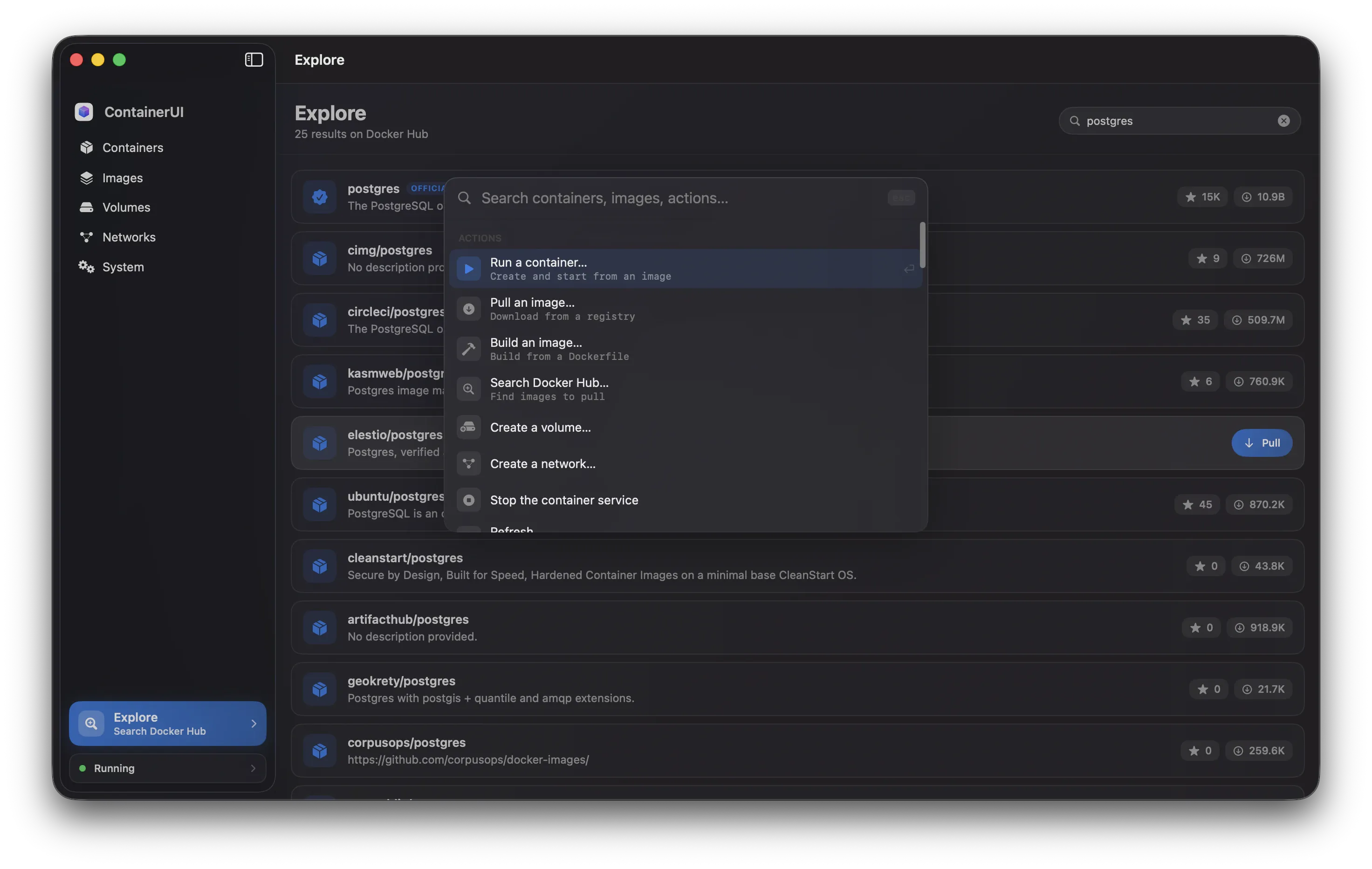This screenshot has height=869, width=1372.
Task: Select Create a volume action
Action: pos(686,428)
